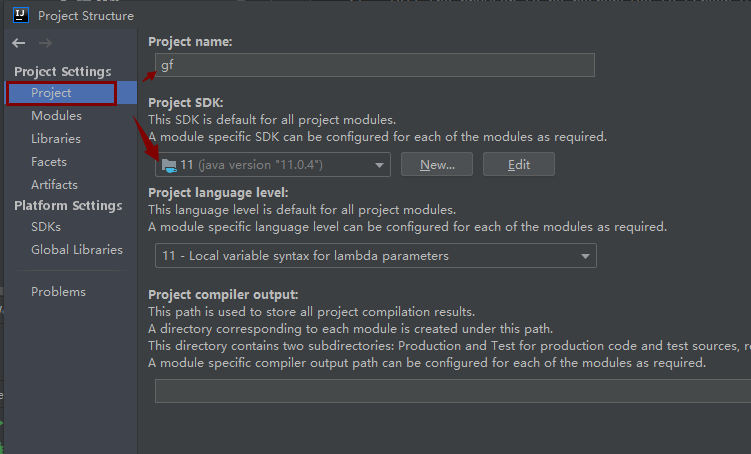Click the back arrow navigation icon
The height and width of the screenshot is (454, 751).
tap(19, 43)
